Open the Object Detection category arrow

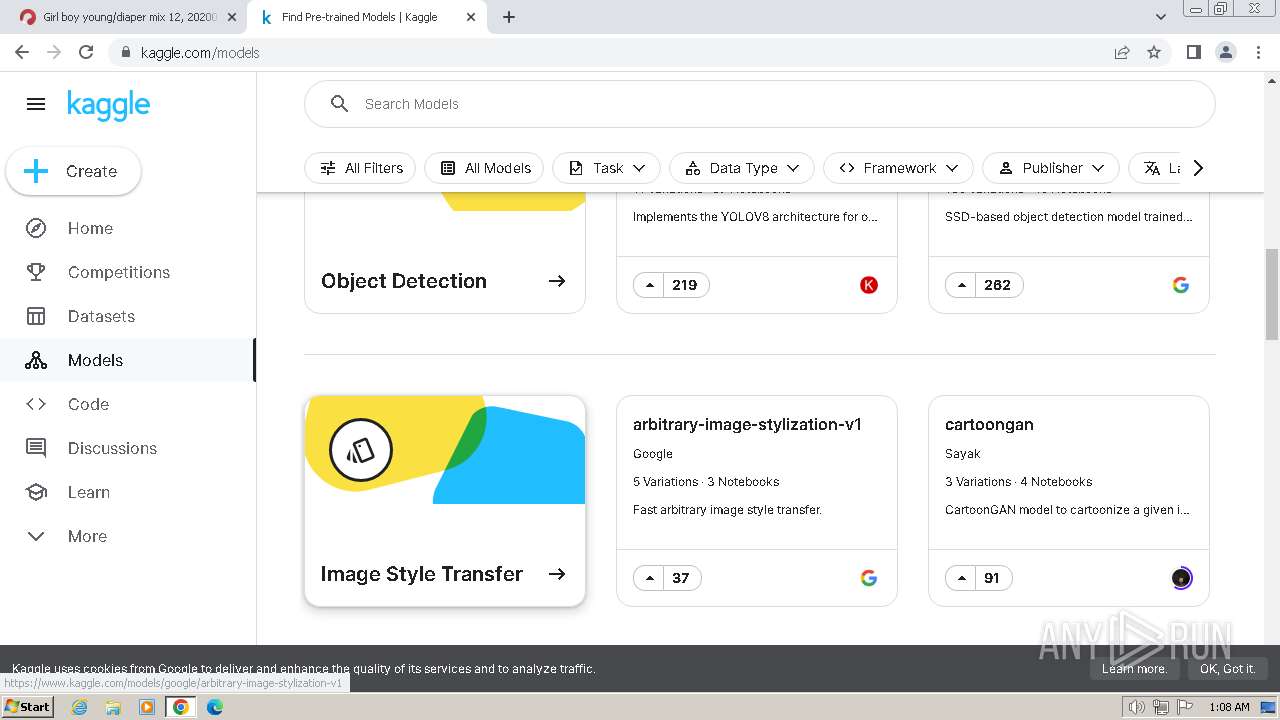click(x=557, y=281)
